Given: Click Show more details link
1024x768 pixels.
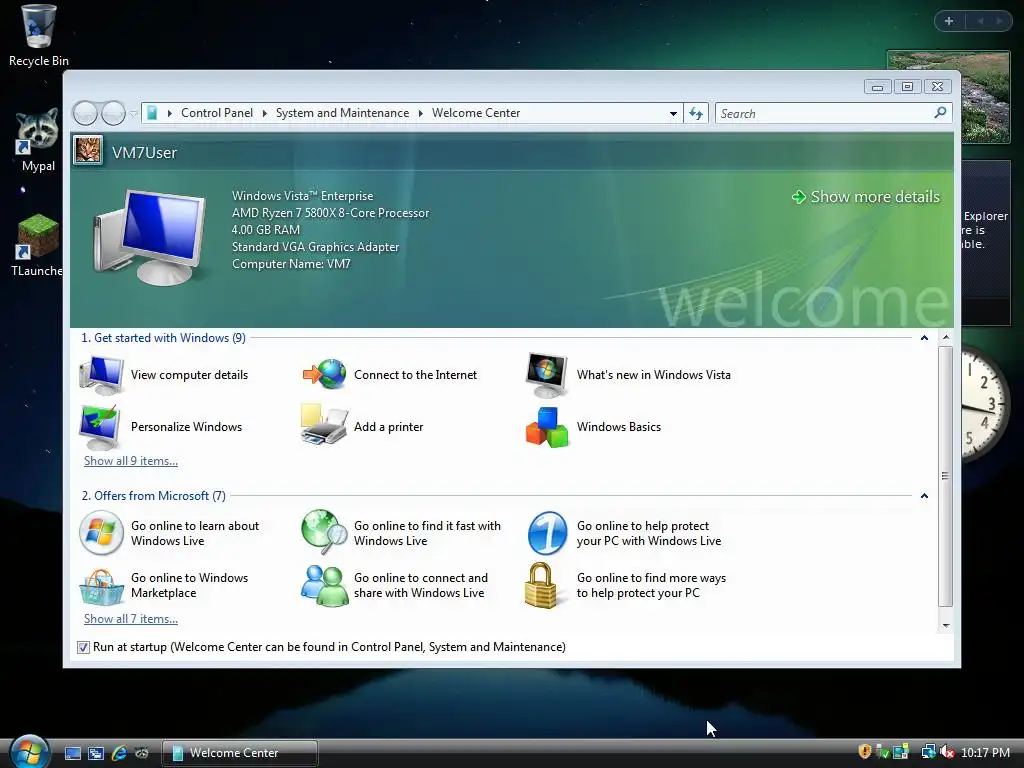Looking at the screenshot, I should (x=866, y=197).
